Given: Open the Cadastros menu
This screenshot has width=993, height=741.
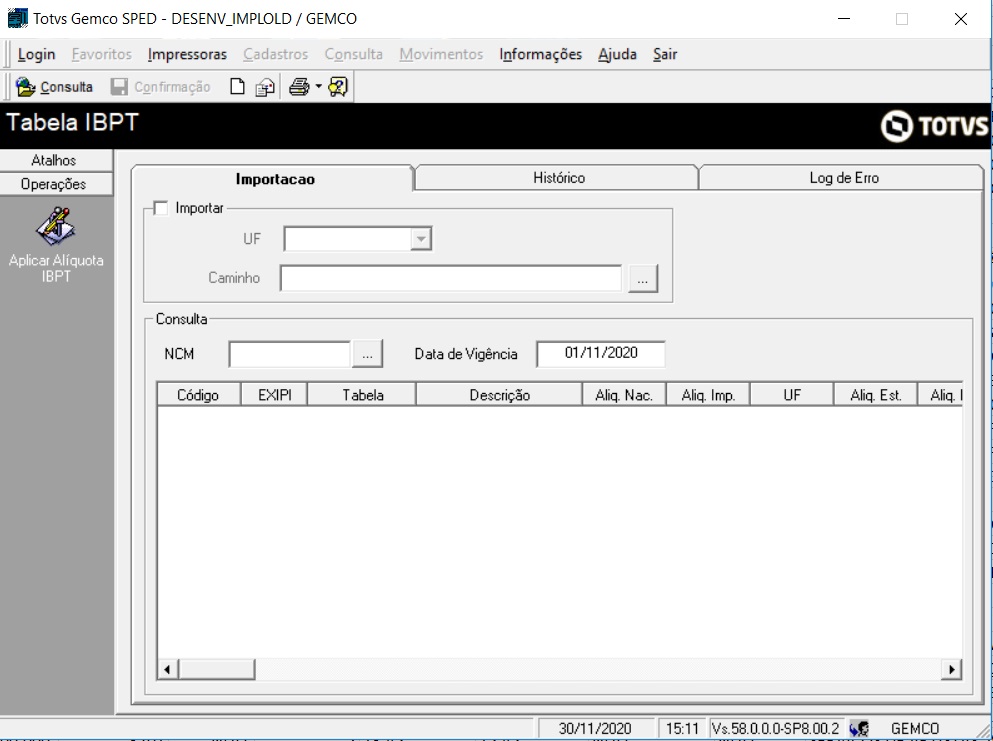Looking at the screenshot, I should click(x=275, y=54).
